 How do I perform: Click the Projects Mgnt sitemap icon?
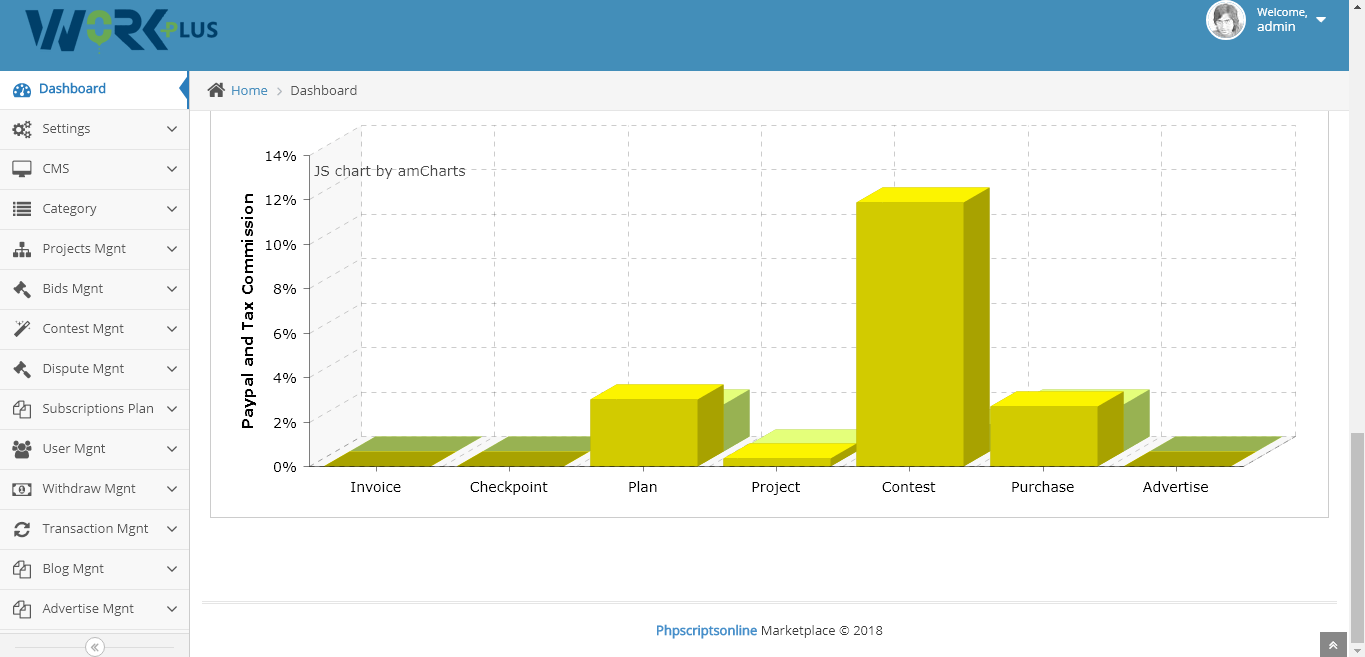click(22, 249)
